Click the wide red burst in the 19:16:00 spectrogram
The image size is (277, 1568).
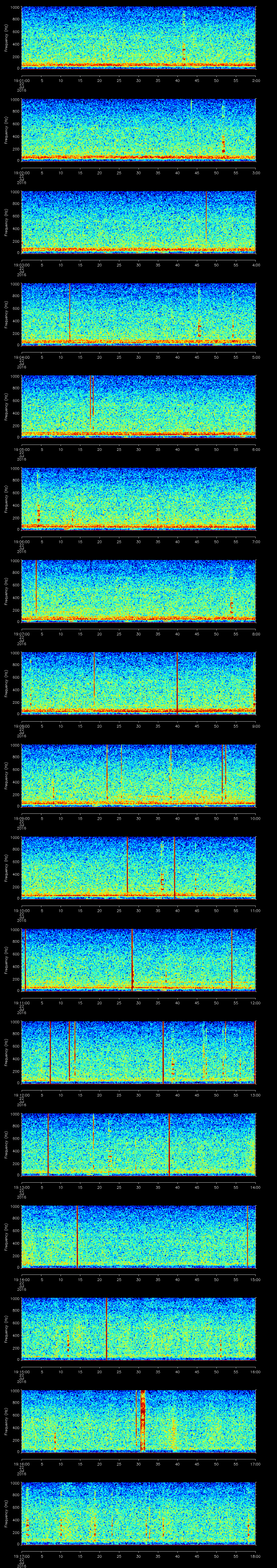pos(143,1421)
